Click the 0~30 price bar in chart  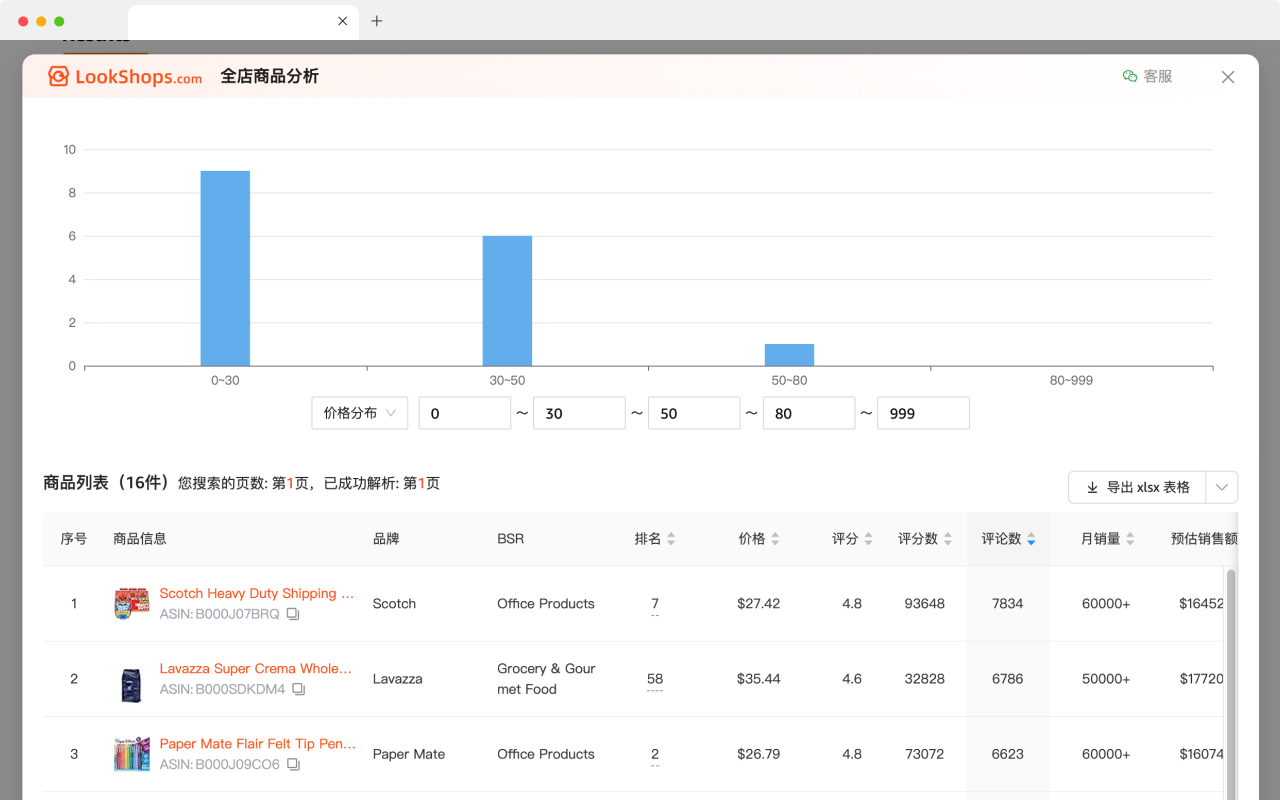pos(225,268)
